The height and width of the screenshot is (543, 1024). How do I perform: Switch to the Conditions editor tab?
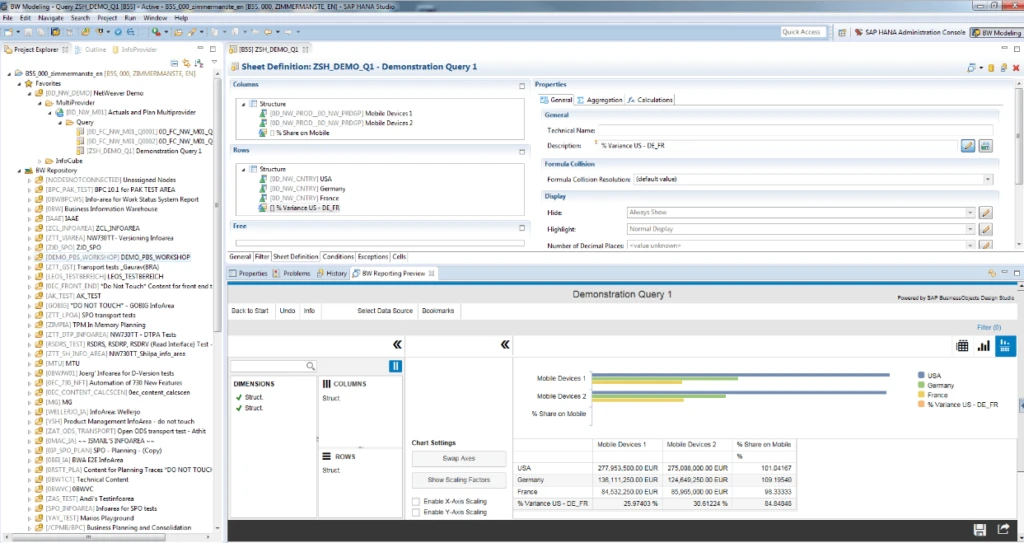338,257
